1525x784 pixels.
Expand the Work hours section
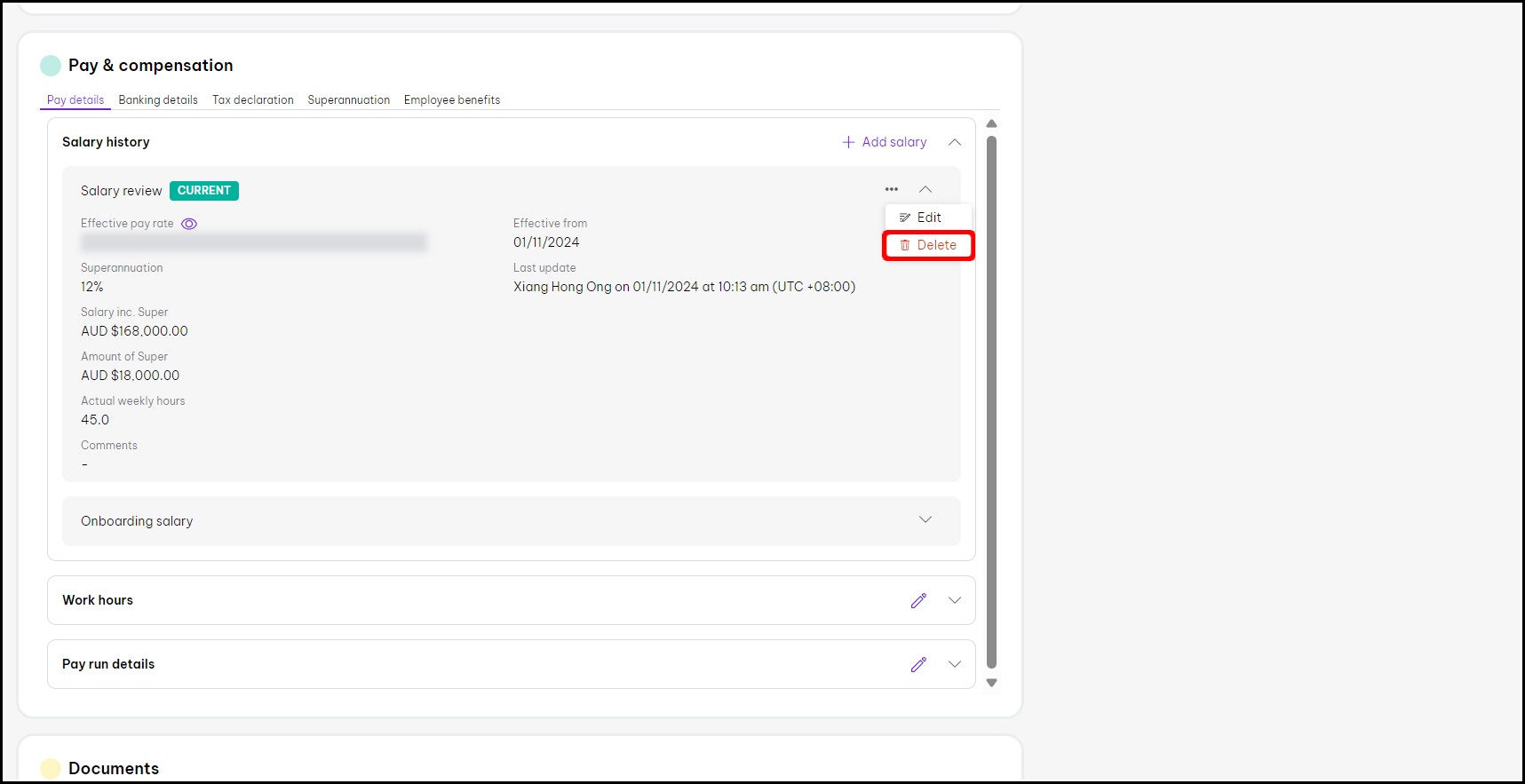[955, 600]
